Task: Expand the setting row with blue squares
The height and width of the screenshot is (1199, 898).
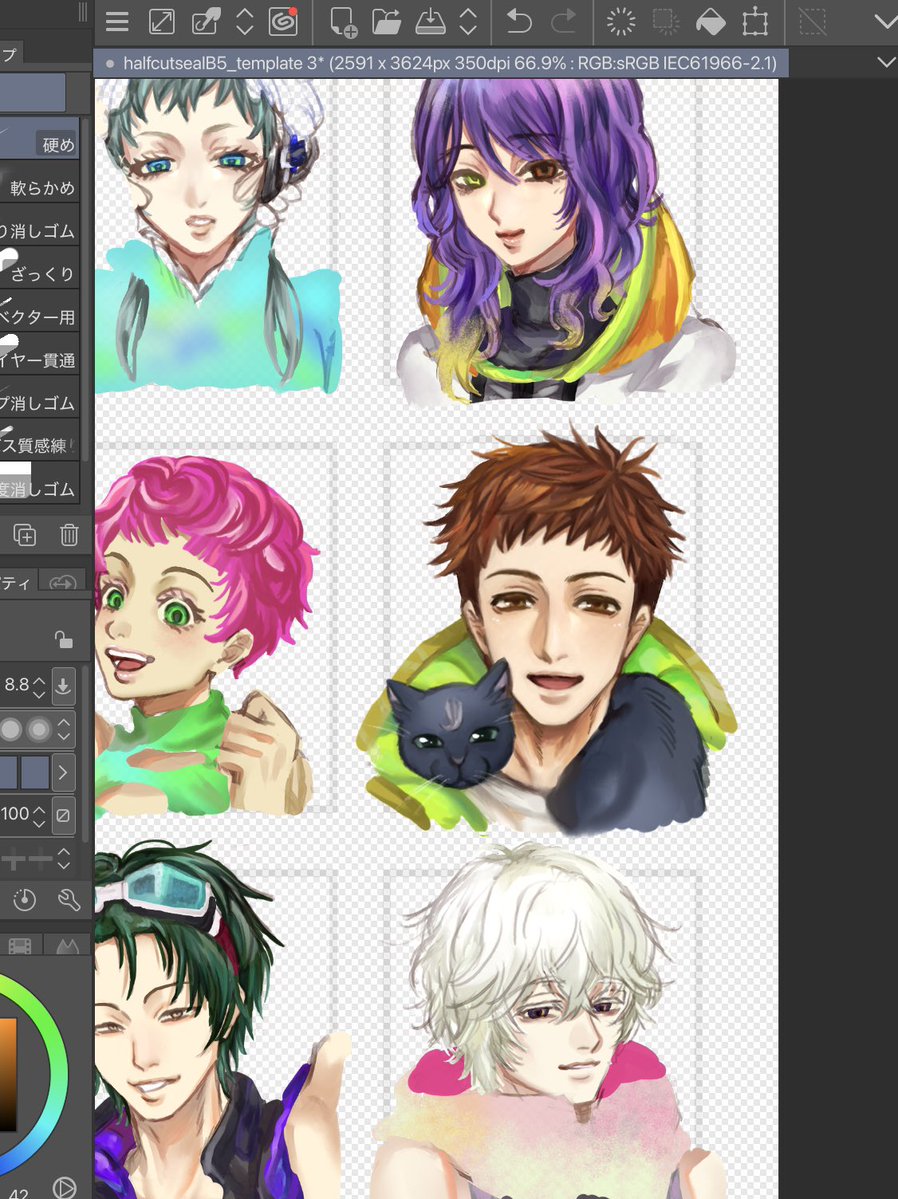Action: (x=63, y=772)
